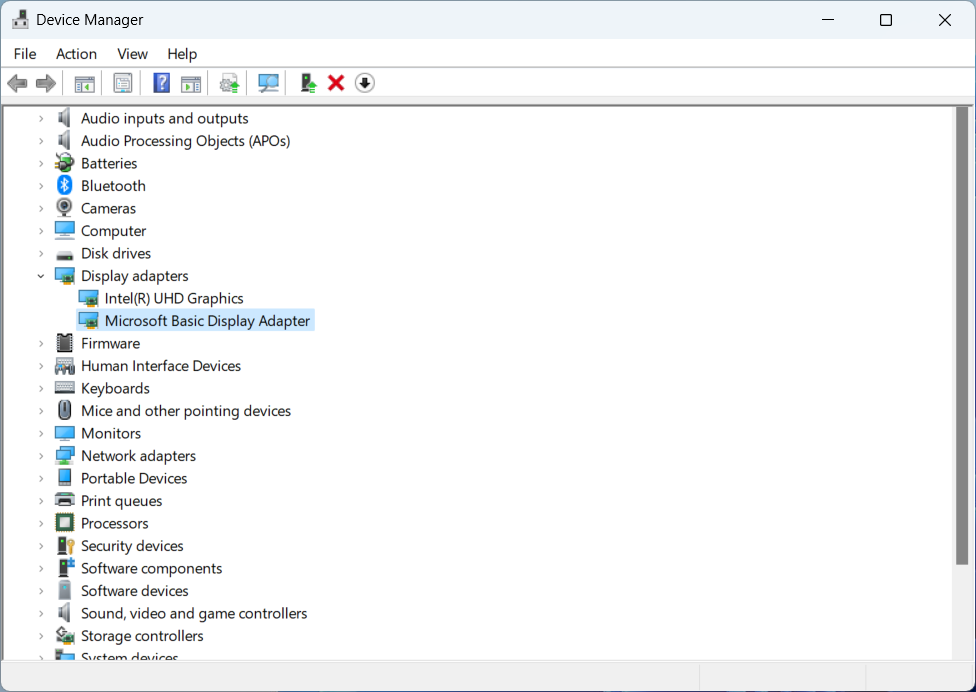Screen dimensions: 976x692
Task: Expand the Processors category
Action: click(x=41, y=523)
